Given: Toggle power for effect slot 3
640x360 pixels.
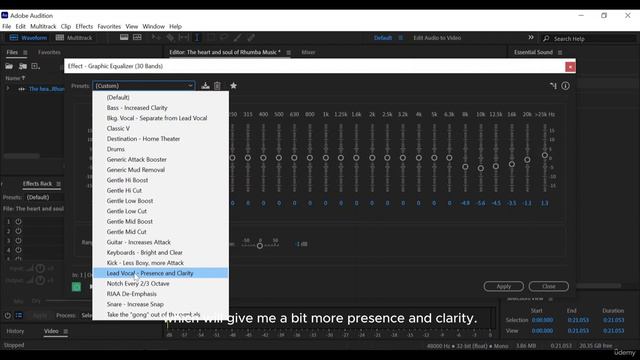Looking at the screenshot, I should (18, 240).
